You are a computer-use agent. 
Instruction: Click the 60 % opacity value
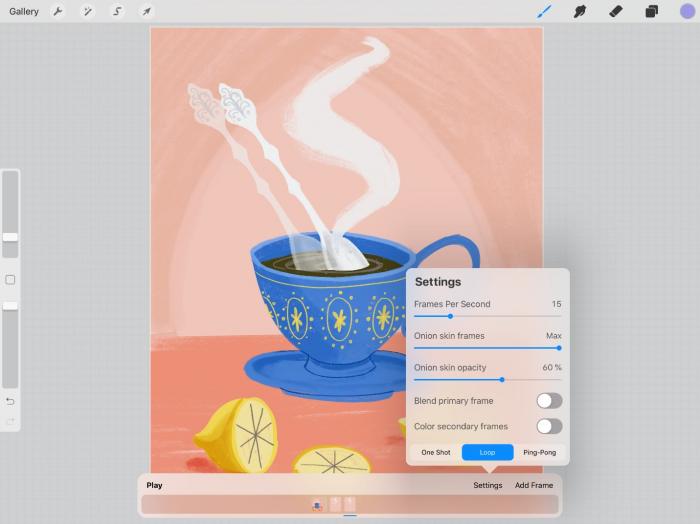(x=552, y=367)
